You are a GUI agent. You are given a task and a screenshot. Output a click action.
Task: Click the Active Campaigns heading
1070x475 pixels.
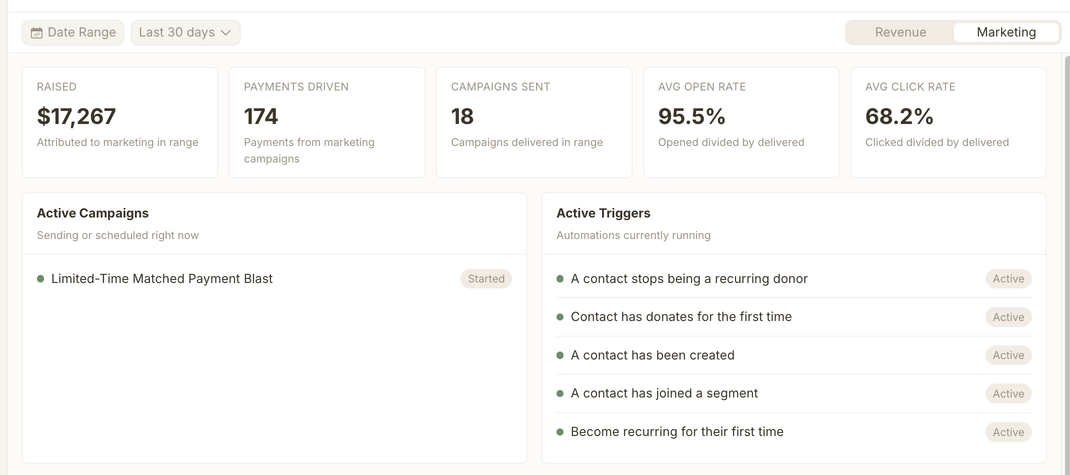93,213
